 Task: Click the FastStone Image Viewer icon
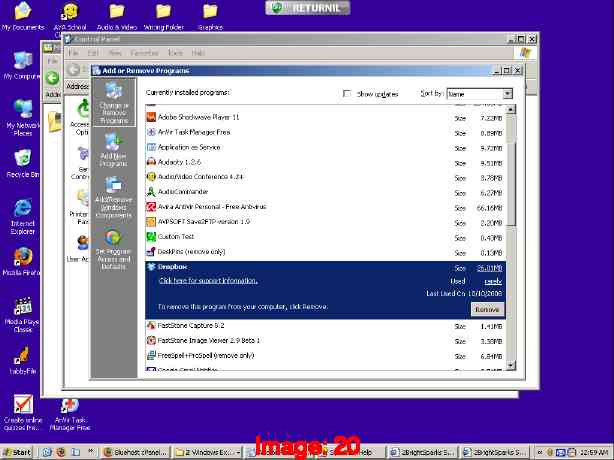tap(151, 340)
